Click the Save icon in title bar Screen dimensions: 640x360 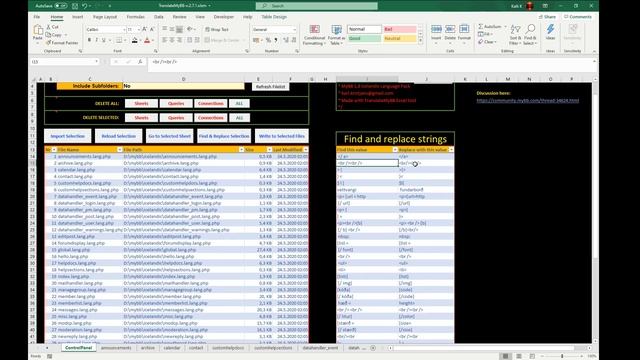[75, 6]
